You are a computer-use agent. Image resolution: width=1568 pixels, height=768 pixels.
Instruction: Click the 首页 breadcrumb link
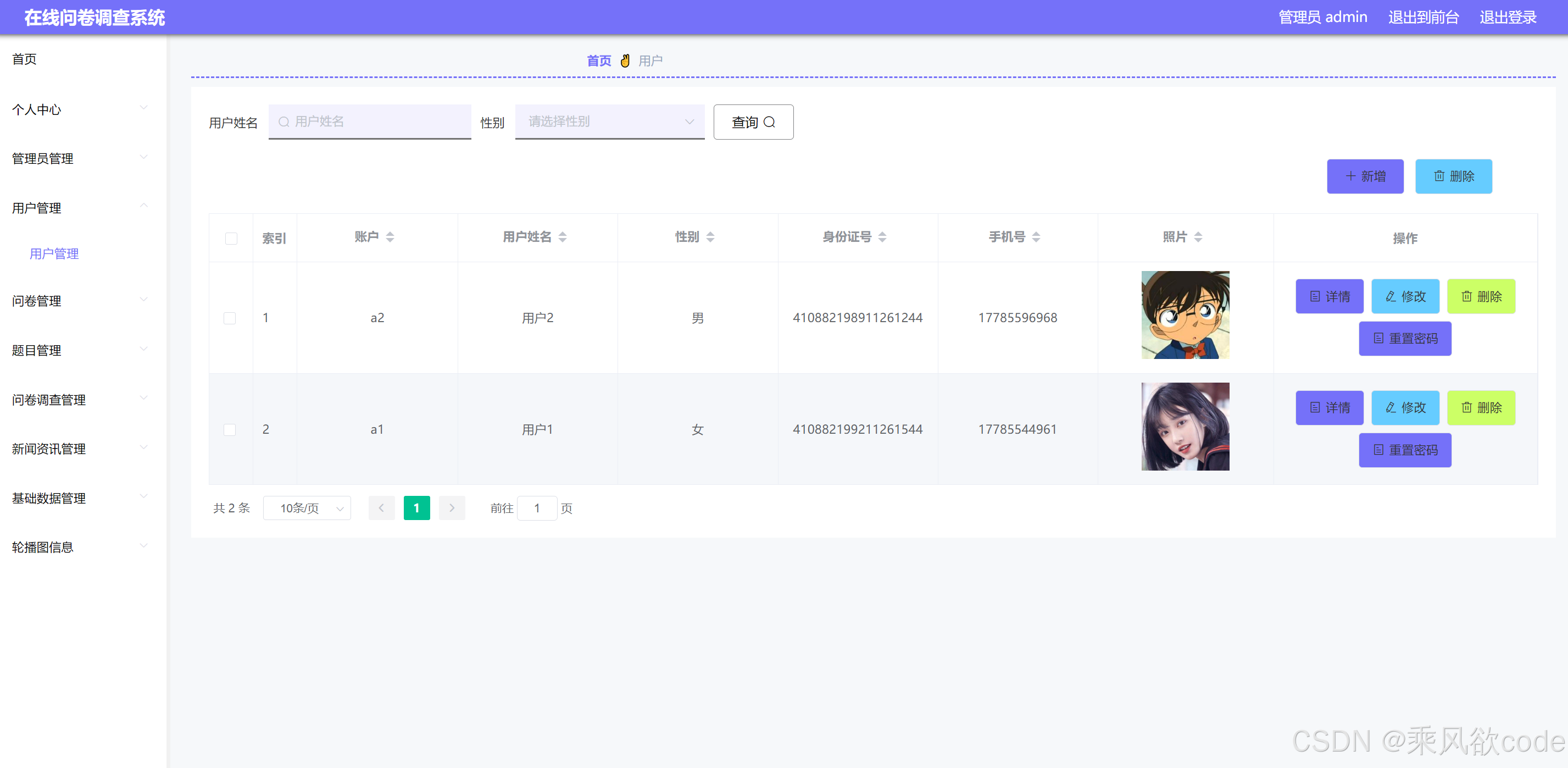coord(598,60)
